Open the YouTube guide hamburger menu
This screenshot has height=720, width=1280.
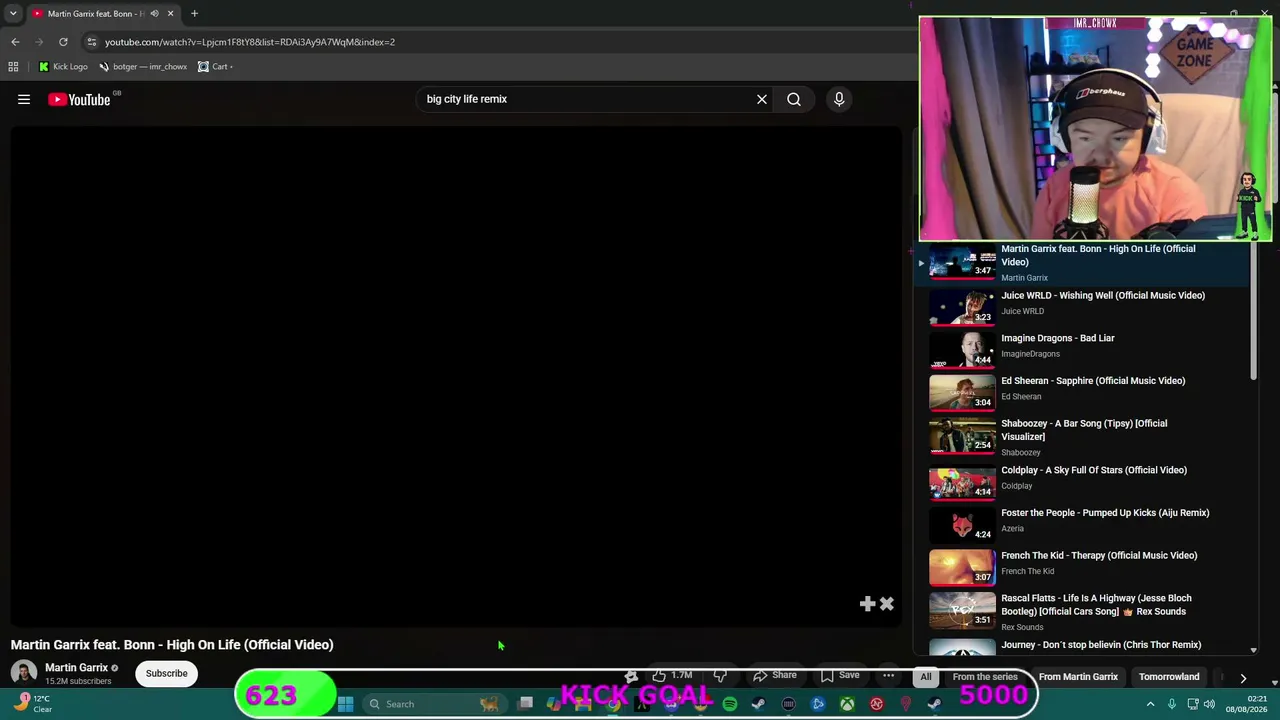pos(24,99)
